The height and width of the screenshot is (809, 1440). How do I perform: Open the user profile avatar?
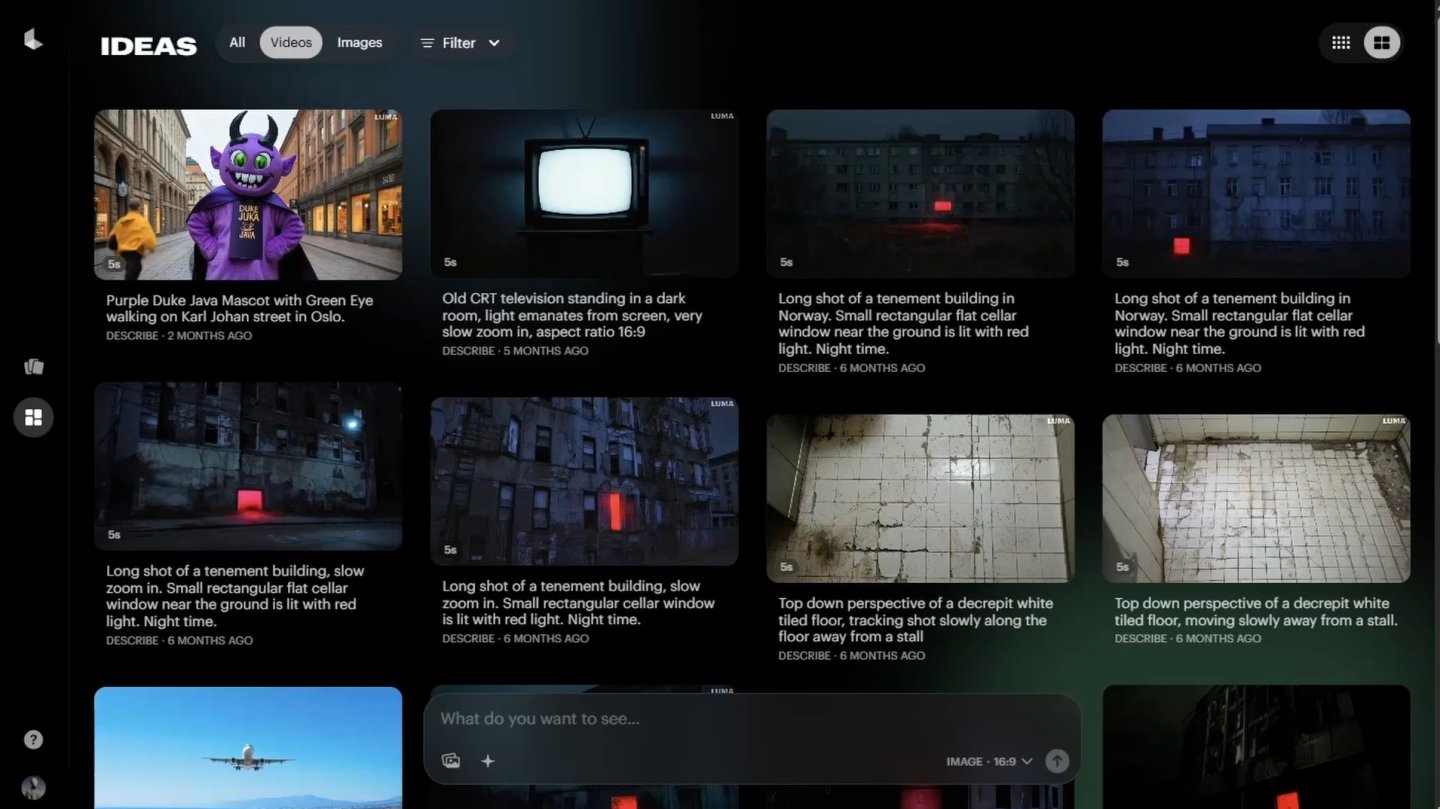[x=33, y=788]
